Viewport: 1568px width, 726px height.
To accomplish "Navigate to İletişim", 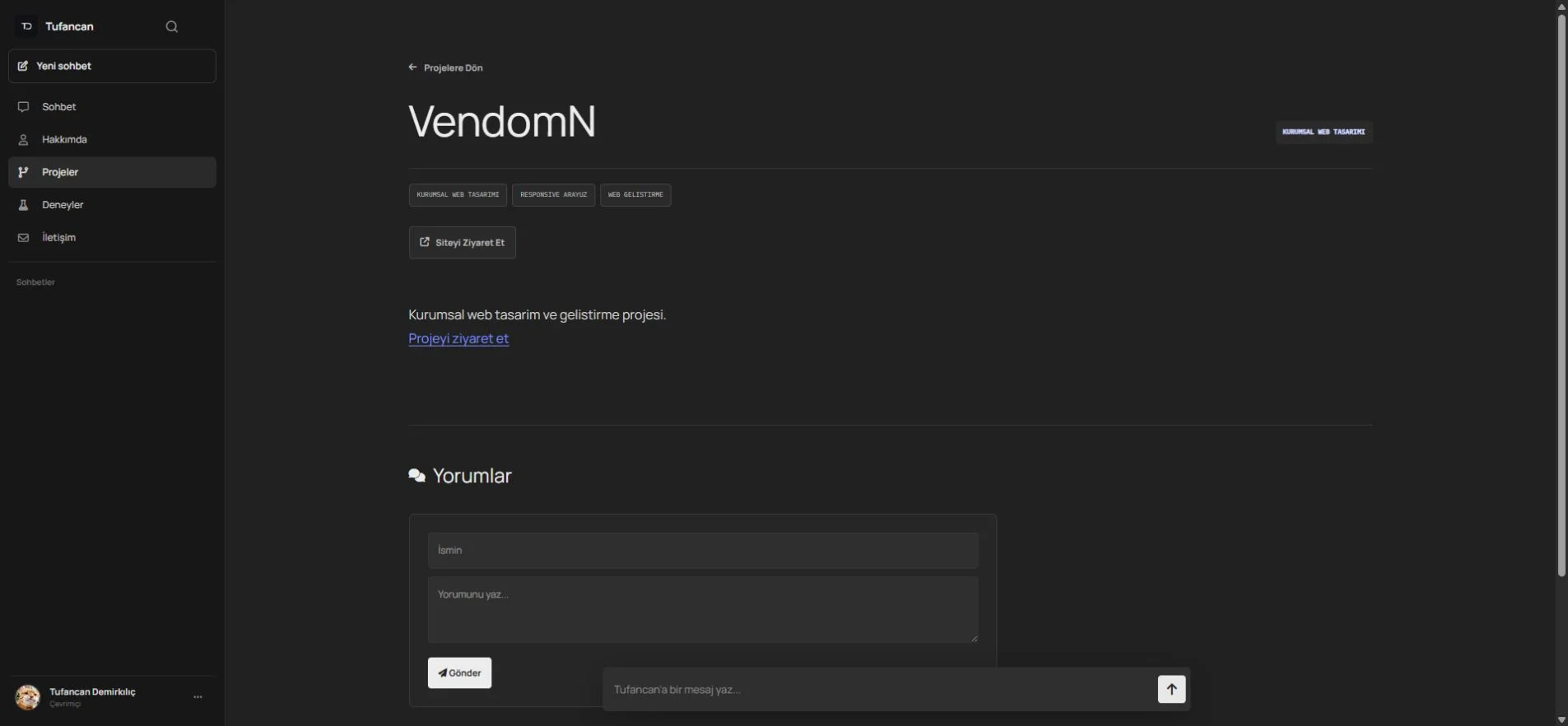I will click(112, 238).
